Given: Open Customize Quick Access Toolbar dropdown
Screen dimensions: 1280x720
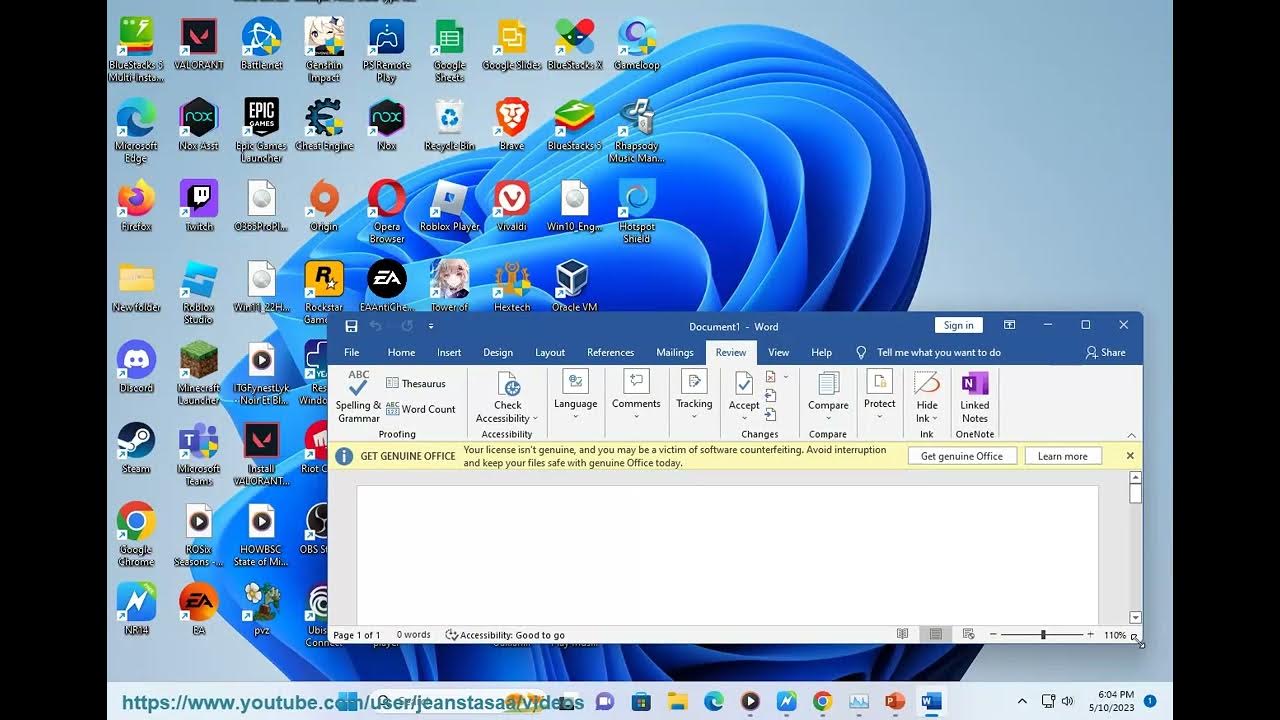Looking at the screenshot, I should point(431,326).
